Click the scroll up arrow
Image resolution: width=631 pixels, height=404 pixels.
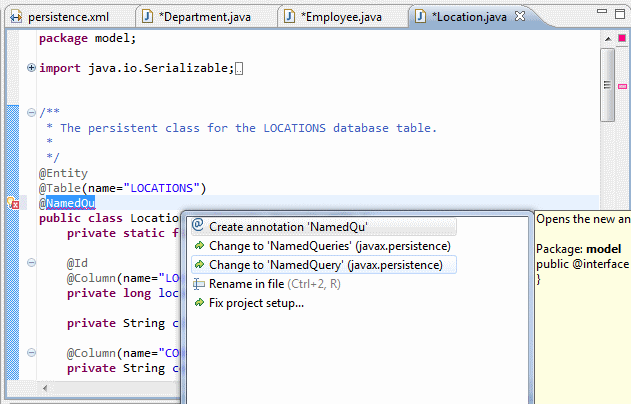tap(608, 39)
